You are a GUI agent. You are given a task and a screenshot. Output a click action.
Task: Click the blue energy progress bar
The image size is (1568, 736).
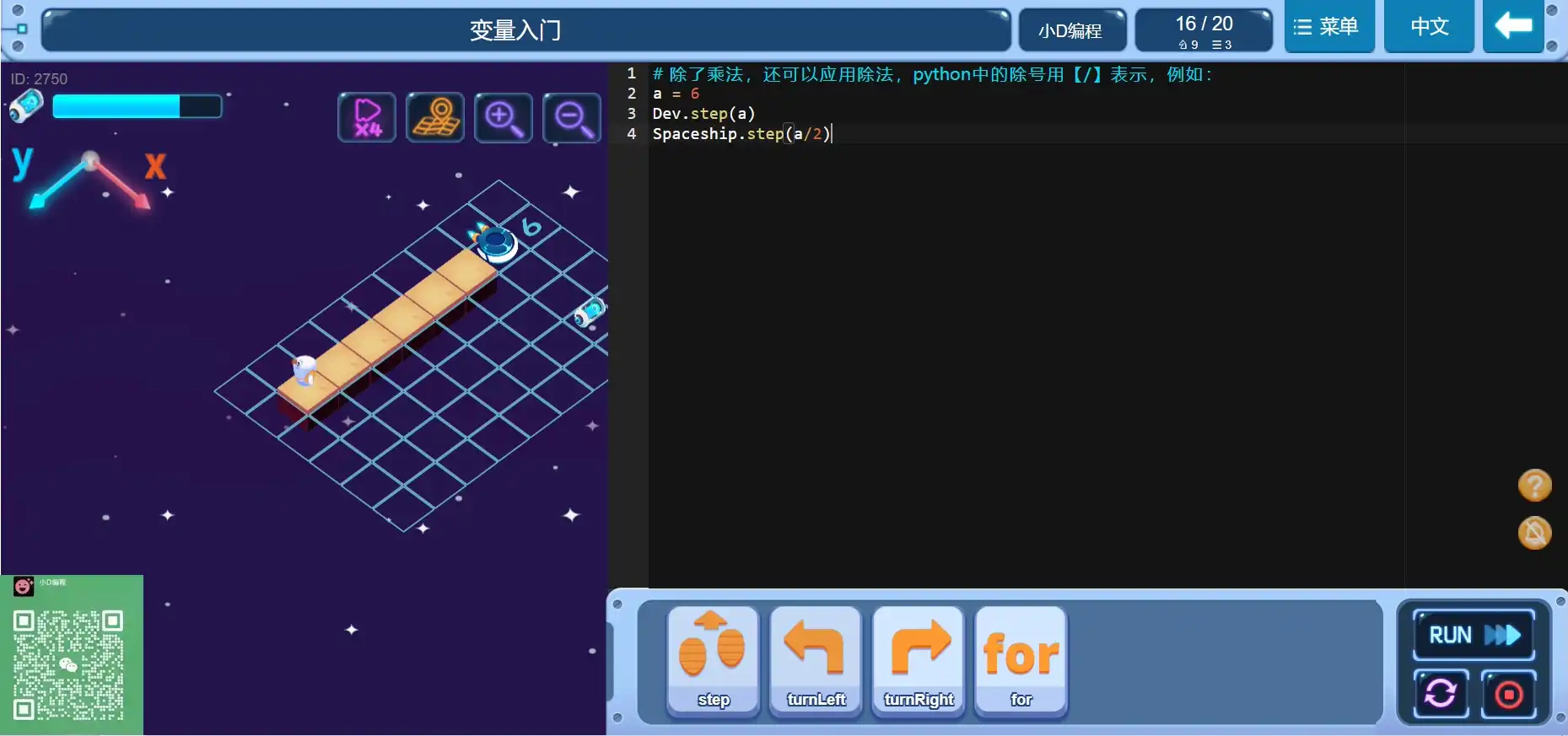137,106
